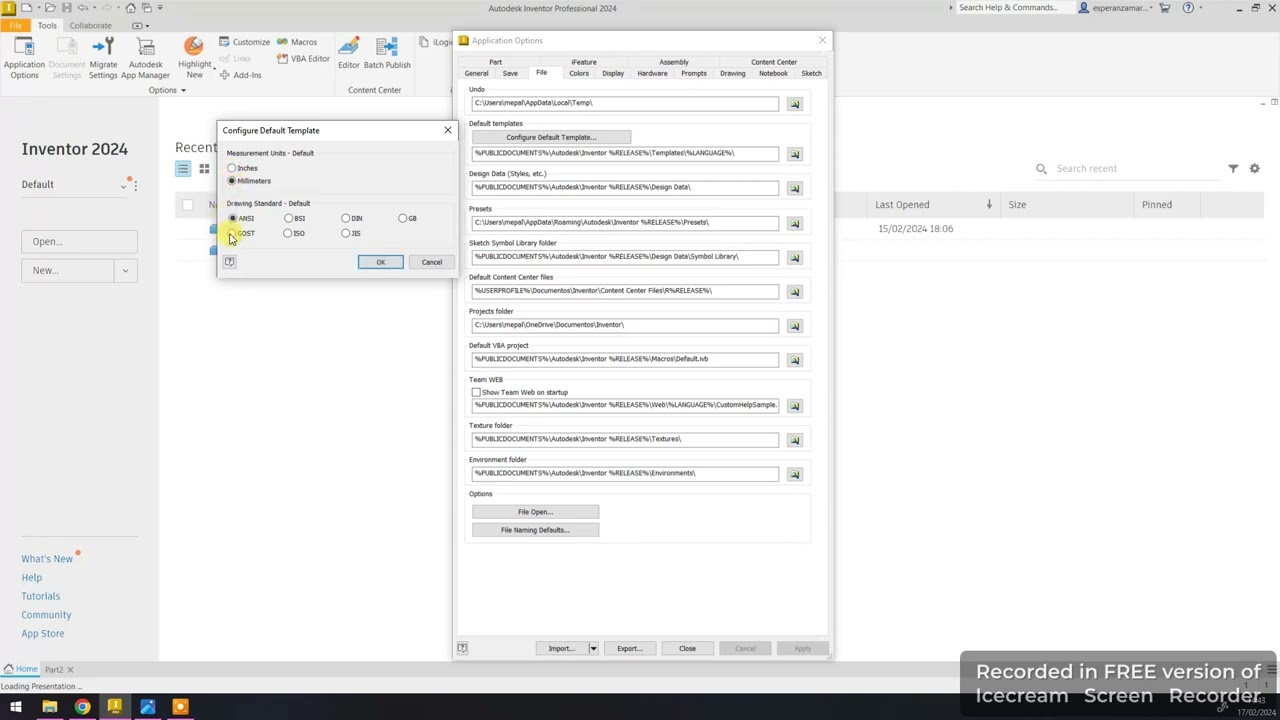
Task: Browse for Texture folder
Action: (794, 439)
